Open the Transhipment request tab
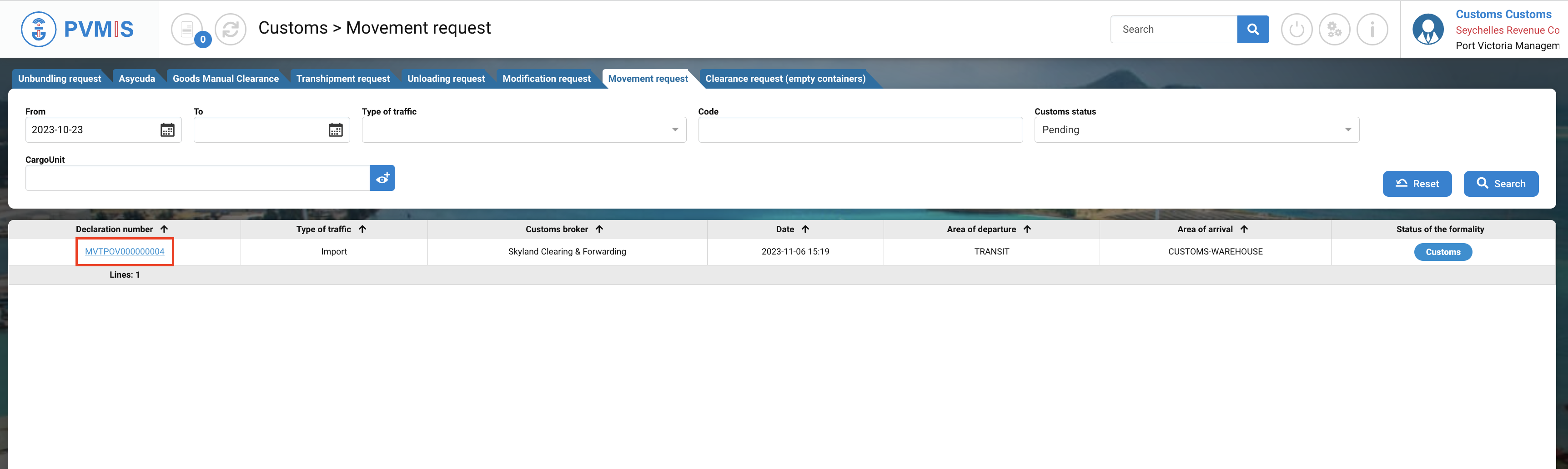 pos(343,79)
